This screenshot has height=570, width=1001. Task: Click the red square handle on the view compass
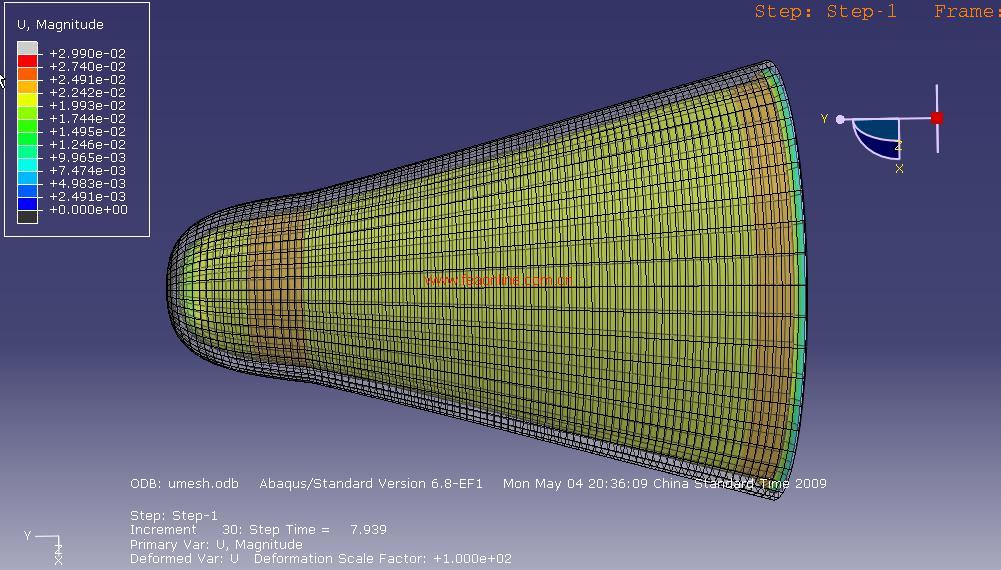pyautogui.click(x=937, y=118)
